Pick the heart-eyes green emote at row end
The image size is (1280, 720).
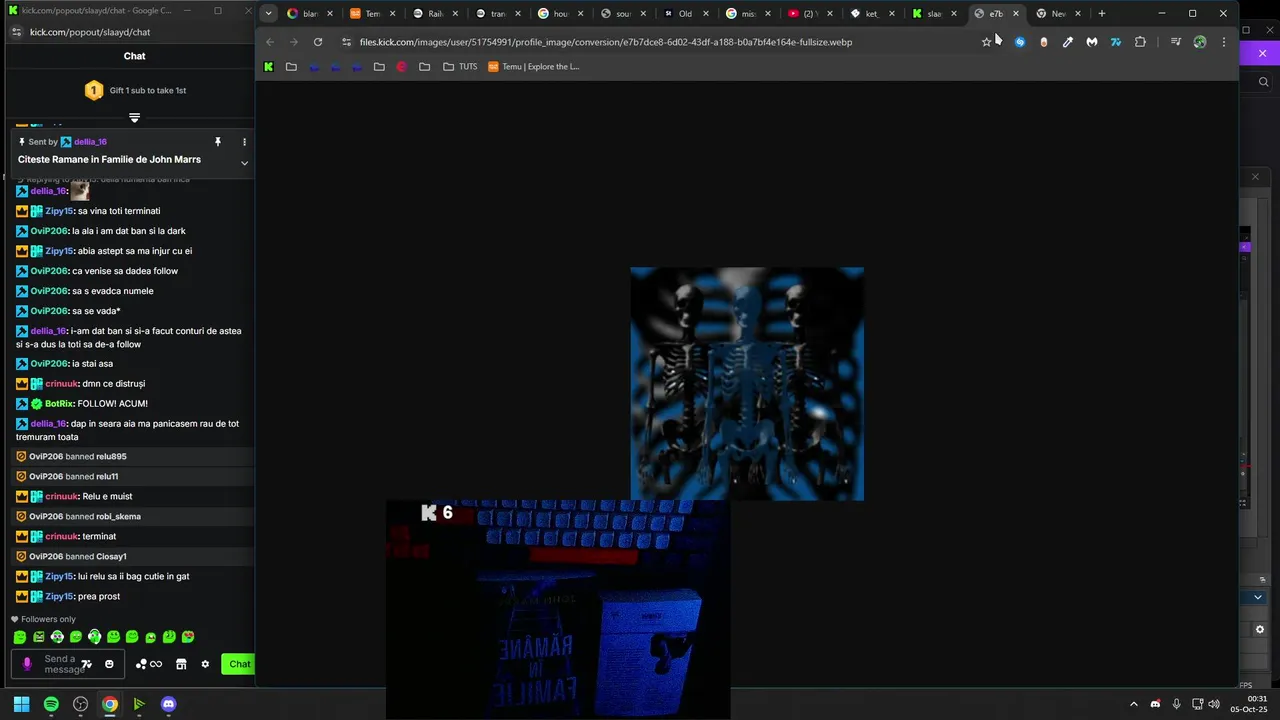pos(188,637)
